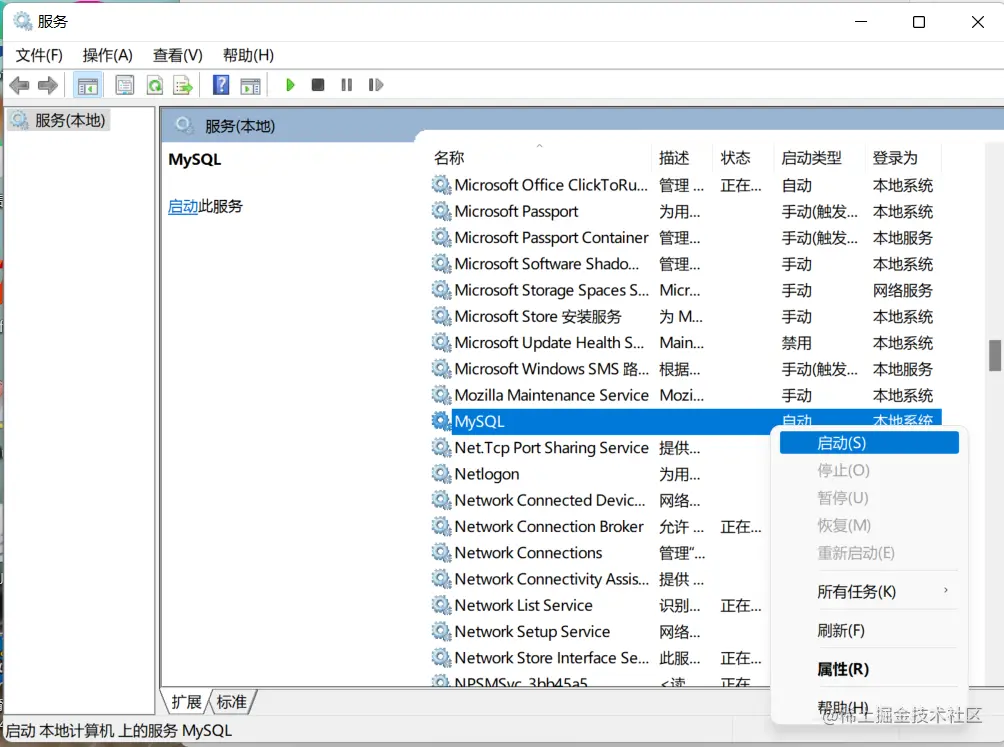The height and width of the screenshot is (747, 1004).
Task: Click the 服务(本地) header of the right pane
Action: point(239,126)
